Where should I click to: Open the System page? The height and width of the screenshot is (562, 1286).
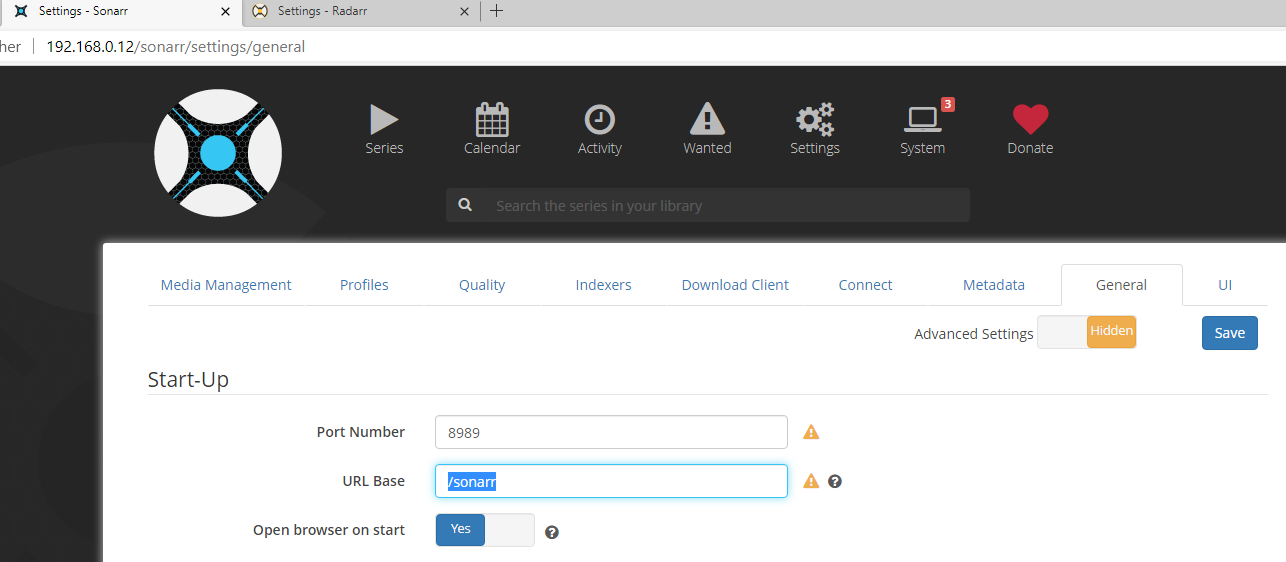tap(922, 129)
